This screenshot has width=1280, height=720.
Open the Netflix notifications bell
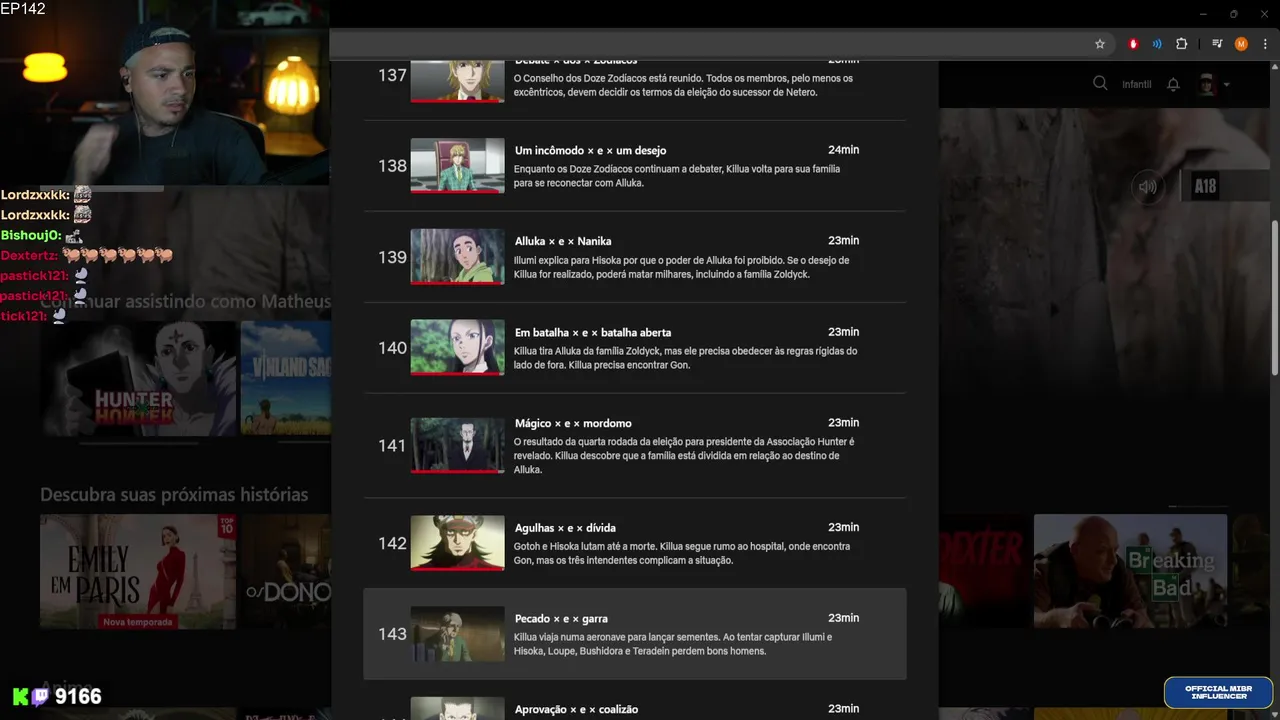click(x=1174, y=84)
